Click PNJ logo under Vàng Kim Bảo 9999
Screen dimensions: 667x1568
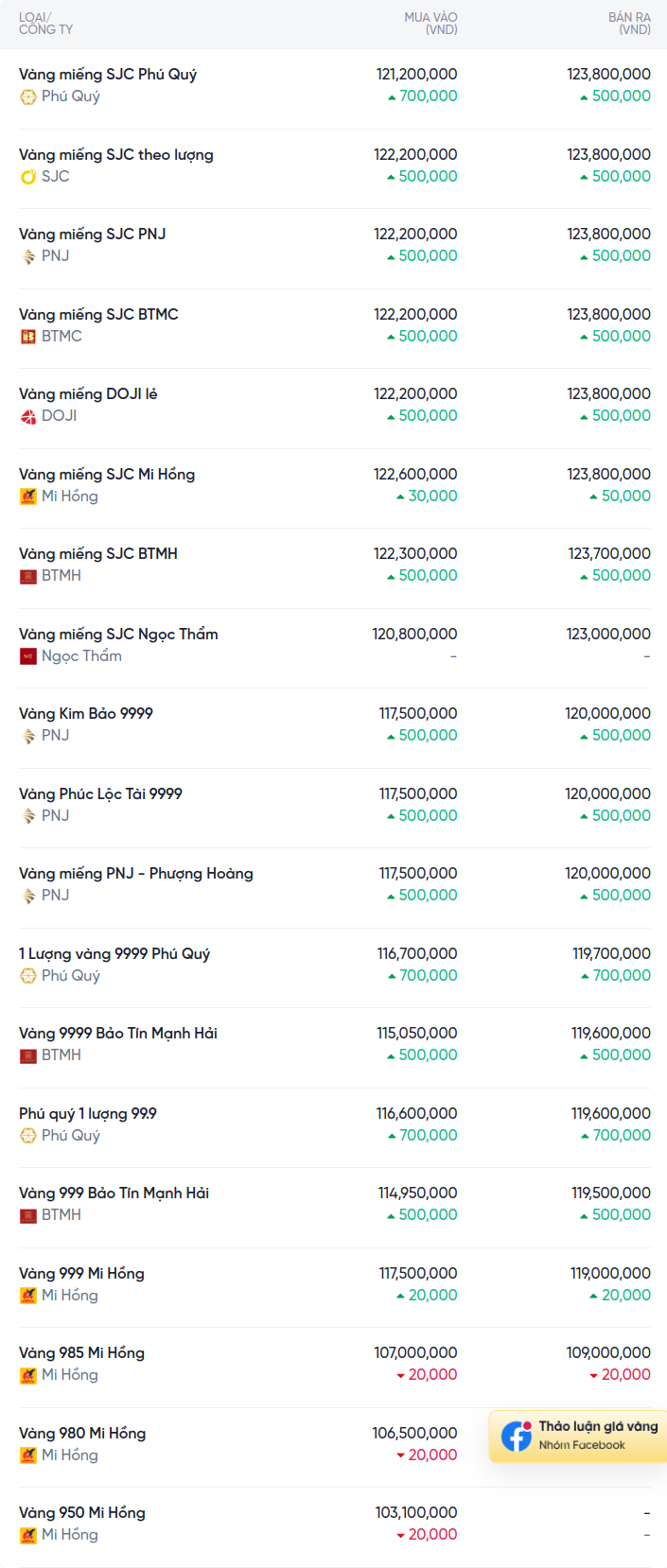pyautogui.click(x=28, y=736)
